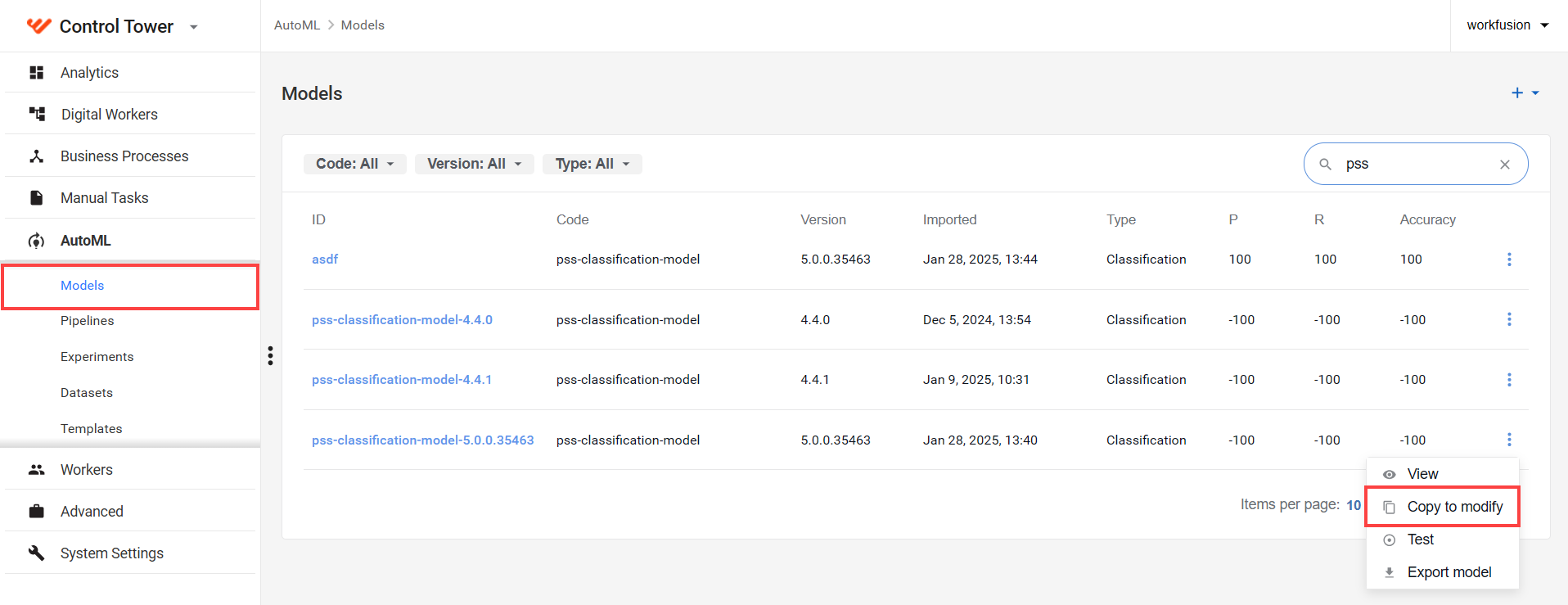
Task: Select View from the context menu
Action: [1443, 474]
